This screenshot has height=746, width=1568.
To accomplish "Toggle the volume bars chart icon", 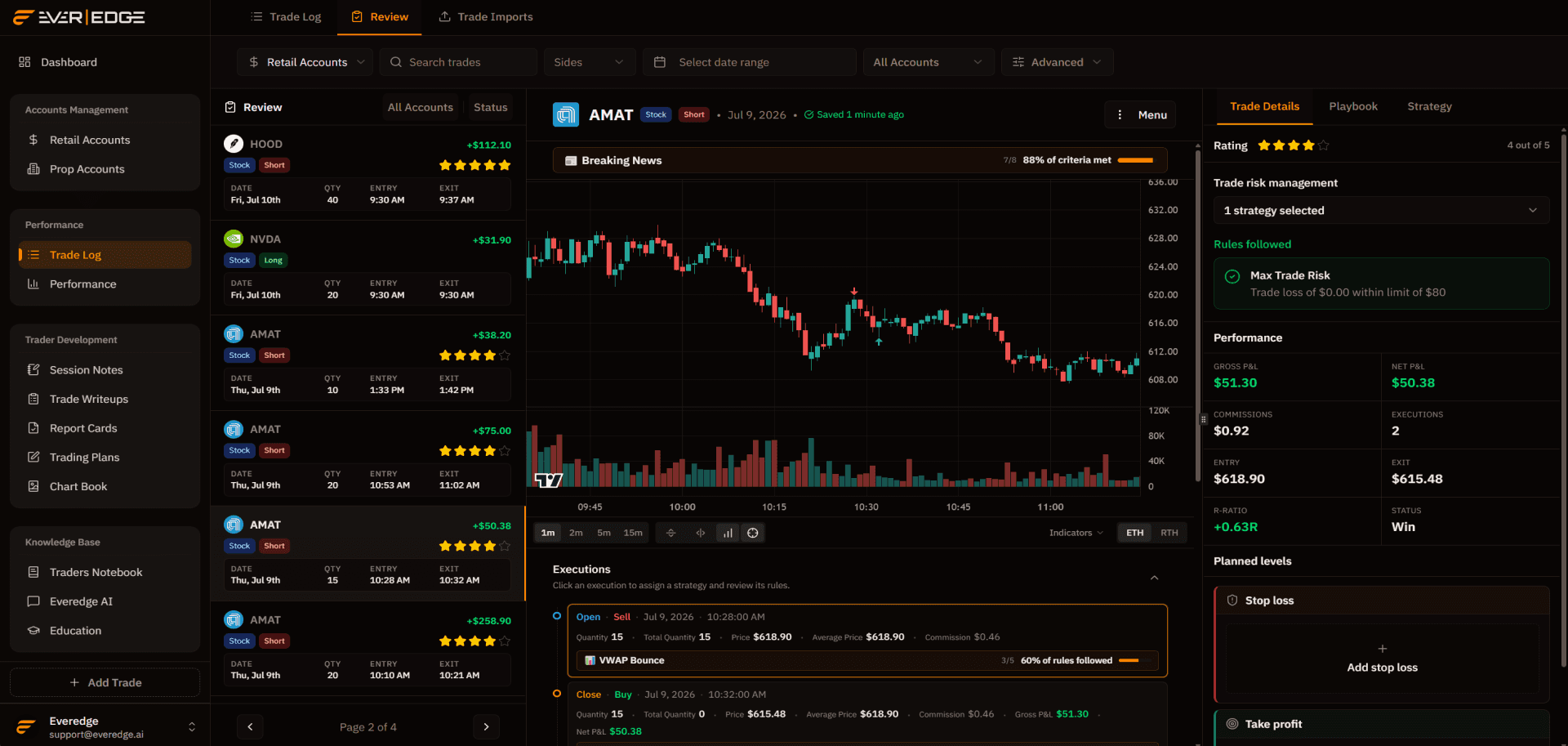I will click(728, 533).
